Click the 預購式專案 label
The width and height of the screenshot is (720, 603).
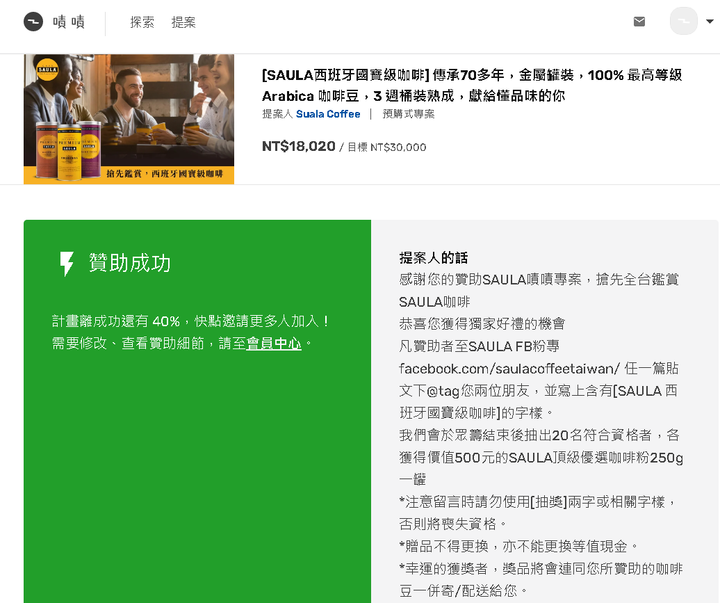pos(409,114)
